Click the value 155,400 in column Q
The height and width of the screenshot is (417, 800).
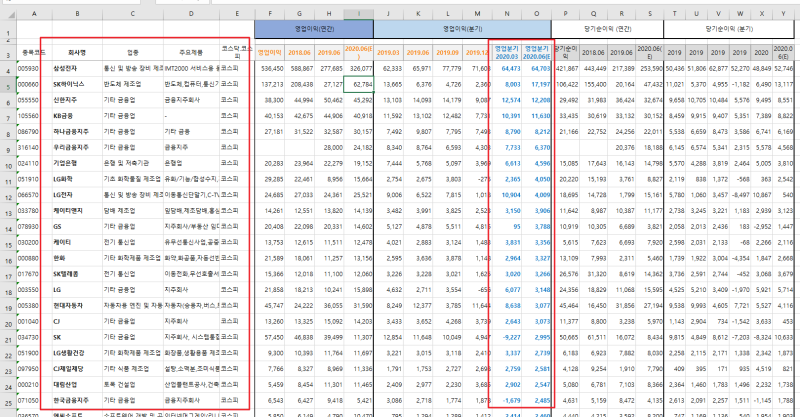coord(595,84)
